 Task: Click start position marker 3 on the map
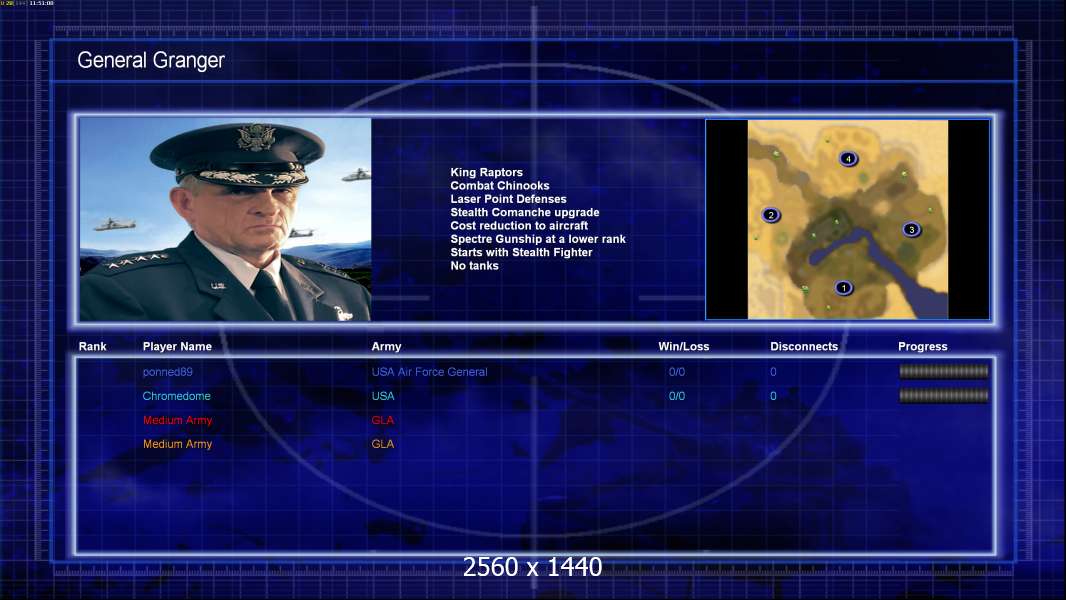click(x=912, y=230)
